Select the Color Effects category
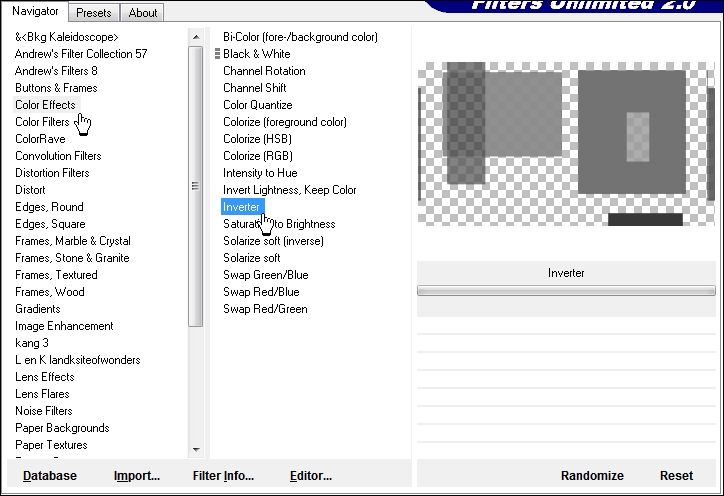 click(45, 105)
